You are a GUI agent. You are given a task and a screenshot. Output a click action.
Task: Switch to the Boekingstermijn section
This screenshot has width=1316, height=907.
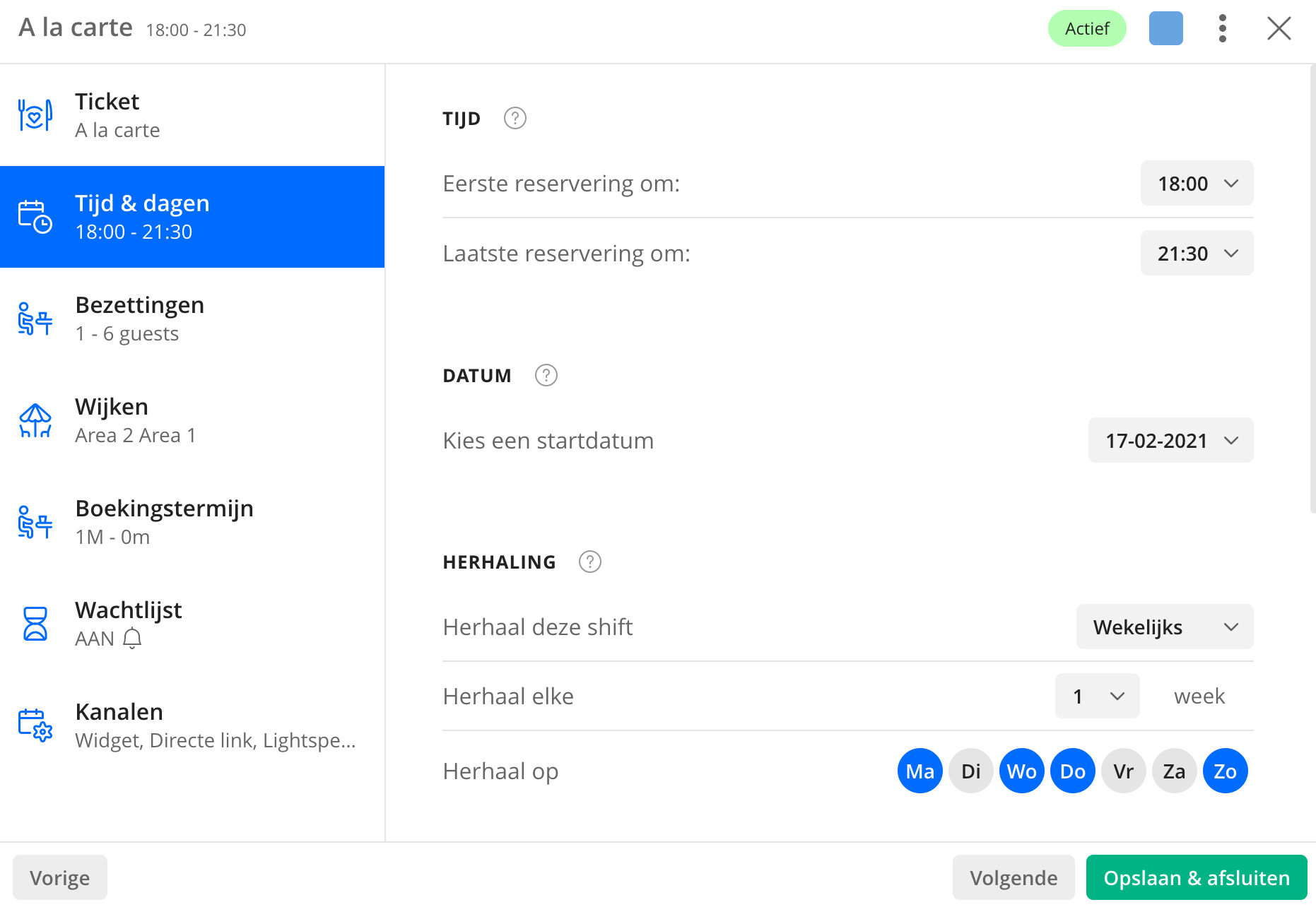tap(192, 522)
